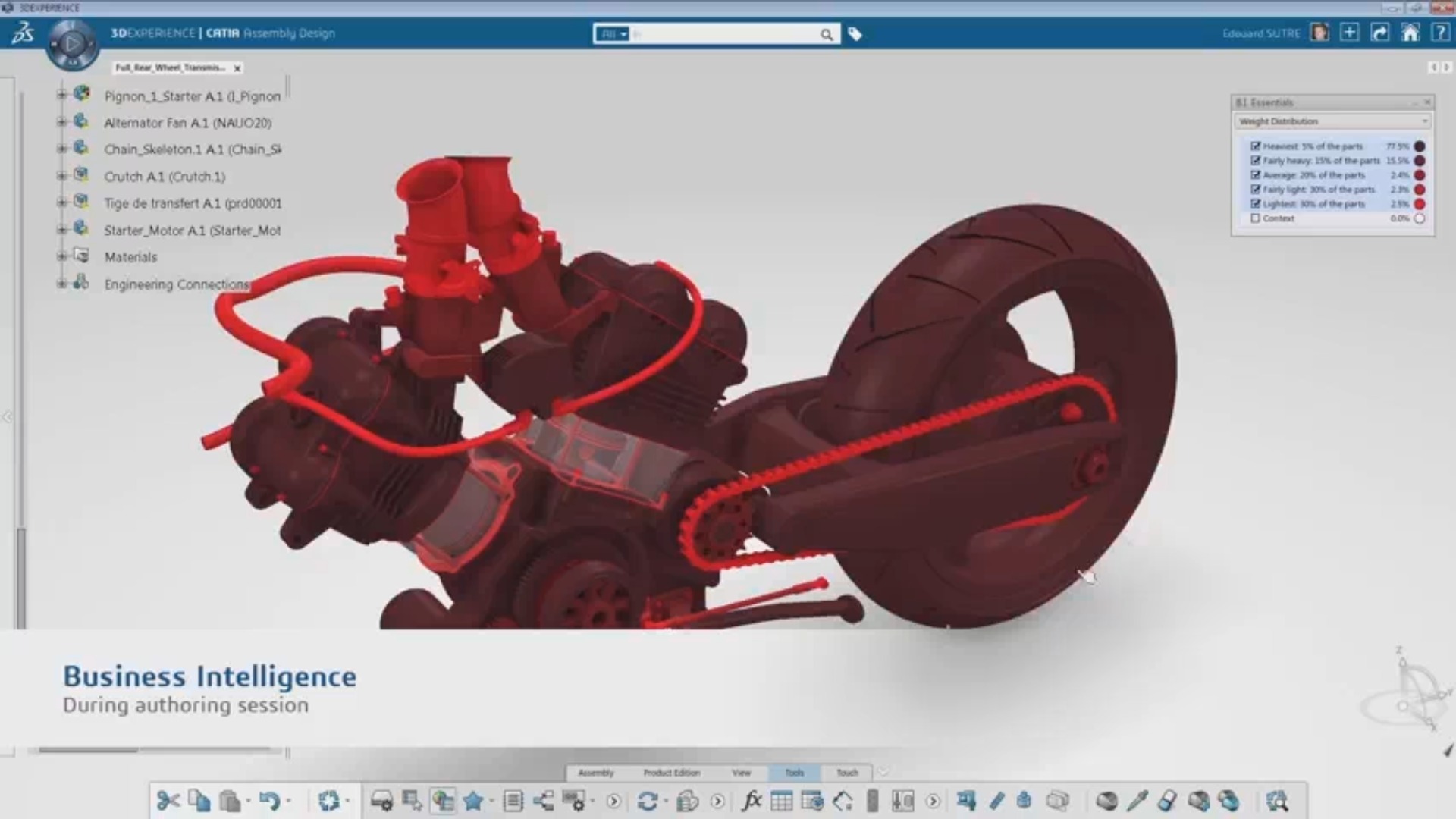Click the home icon in top bar

click(1410, 33)
